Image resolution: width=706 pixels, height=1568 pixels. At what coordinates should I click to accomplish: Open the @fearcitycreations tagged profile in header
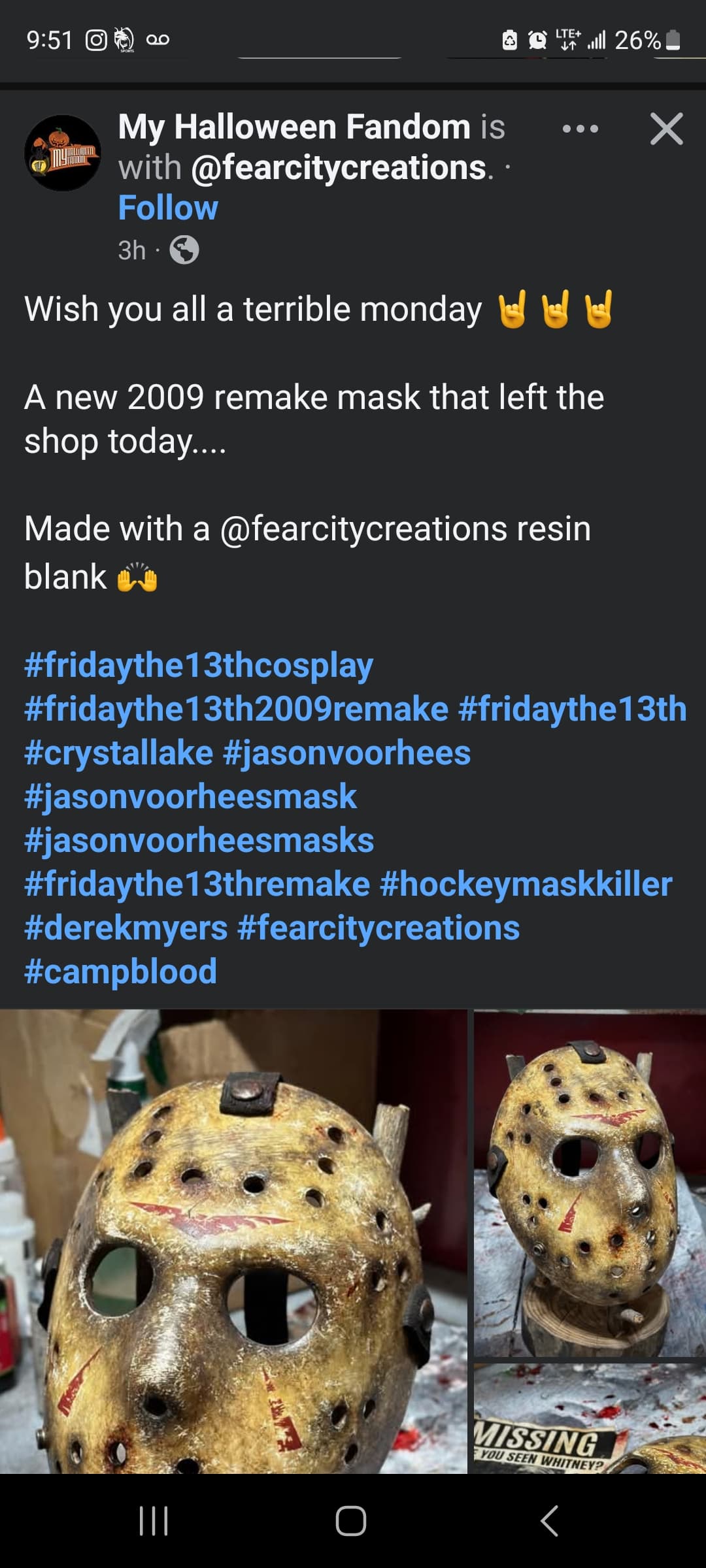pos(339,167)
